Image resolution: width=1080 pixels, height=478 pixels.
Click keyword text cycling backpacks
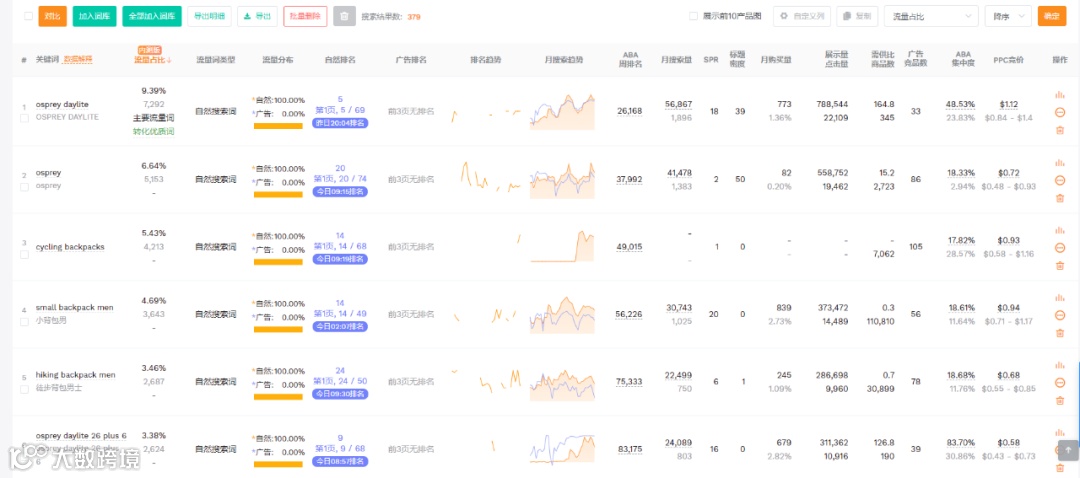pos(70,247)
